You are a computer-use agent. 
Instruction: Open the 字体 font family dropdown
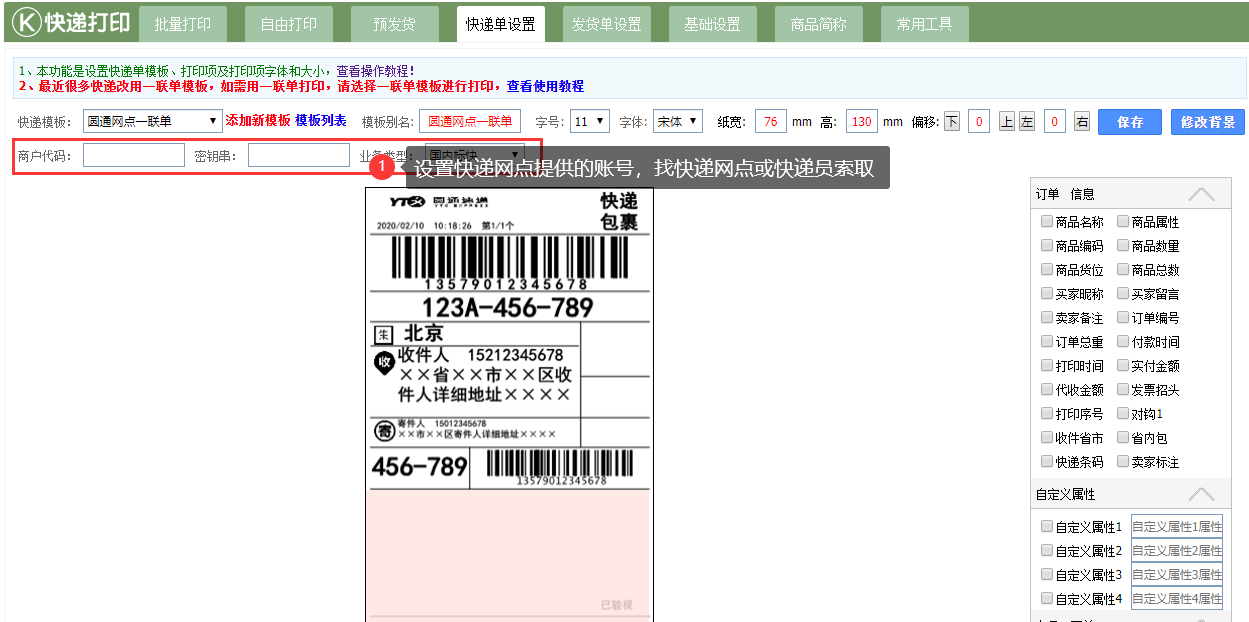678,122
